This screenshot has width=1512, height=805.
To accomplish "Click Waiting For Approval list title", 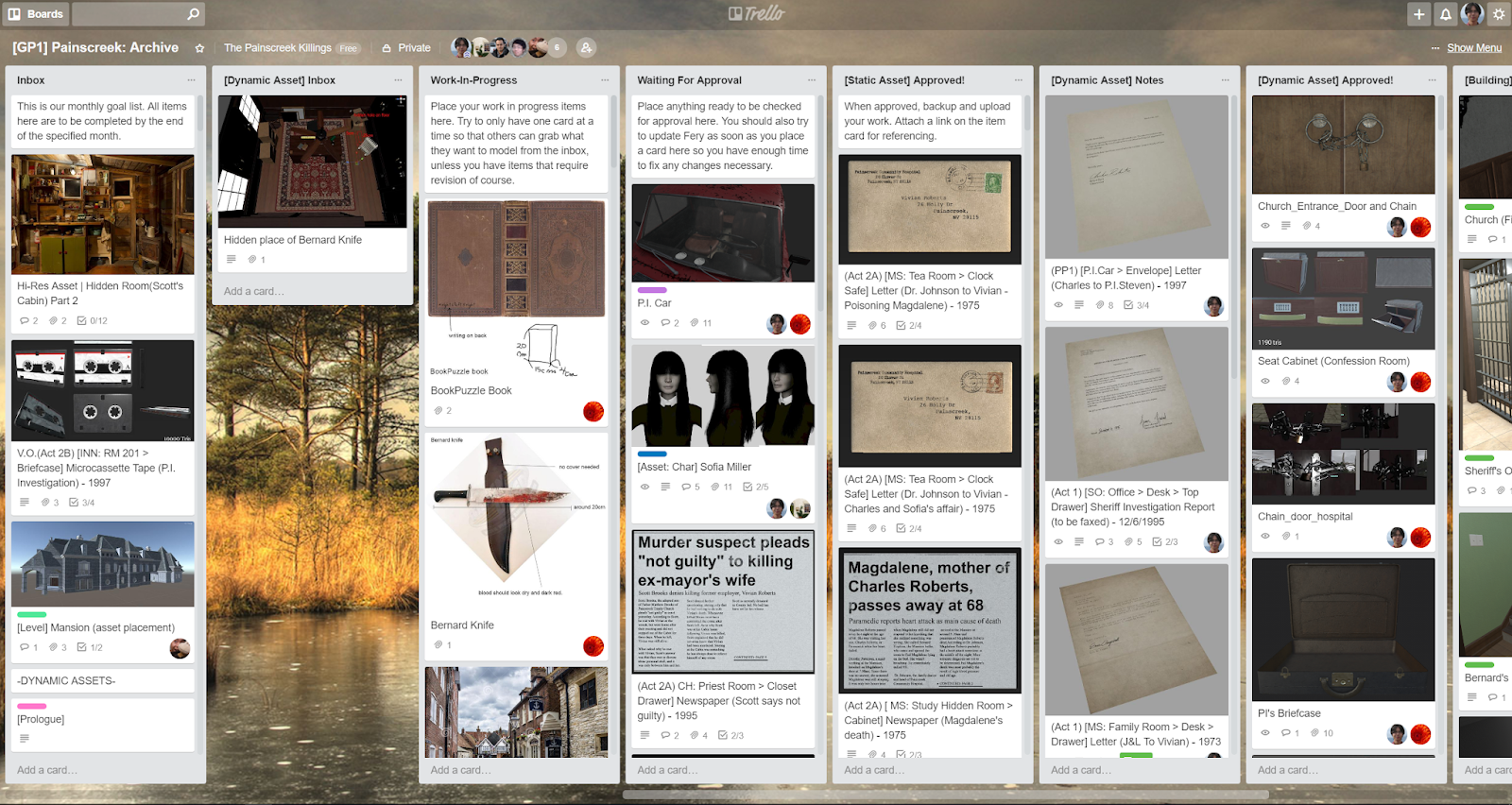I will (x=690, y=80).
